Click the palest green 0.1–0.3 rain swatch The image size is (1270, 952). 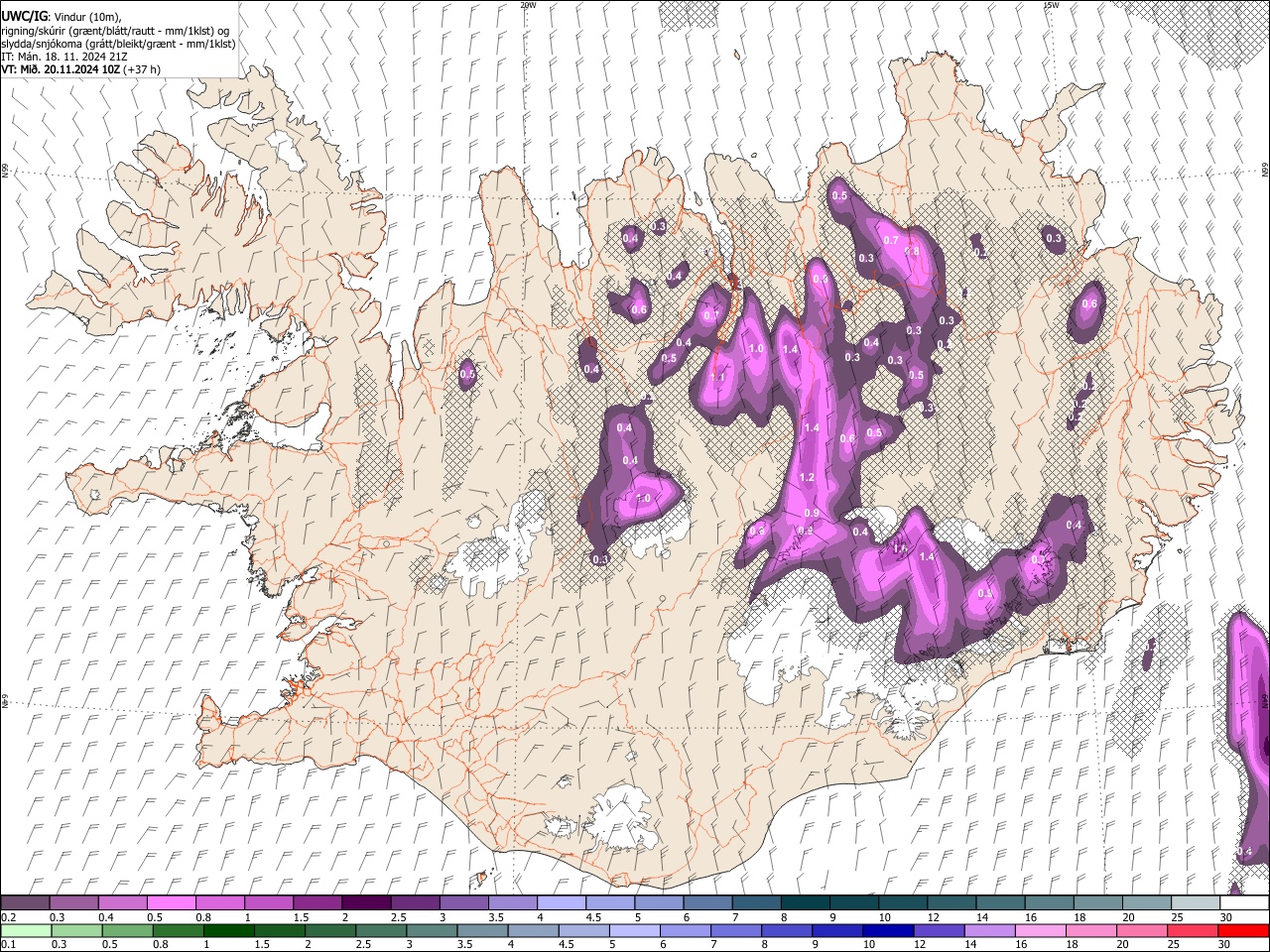(x=26, y=930)
